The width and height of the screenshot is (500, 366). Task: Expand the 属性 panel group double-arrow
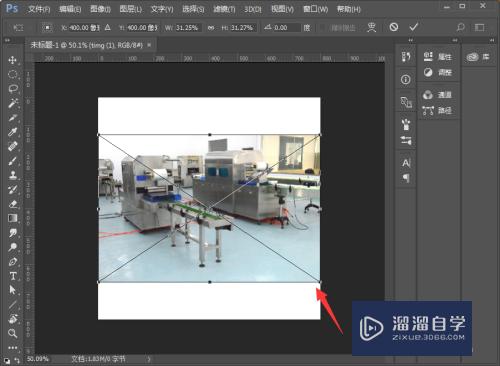(x=455, y=40)
